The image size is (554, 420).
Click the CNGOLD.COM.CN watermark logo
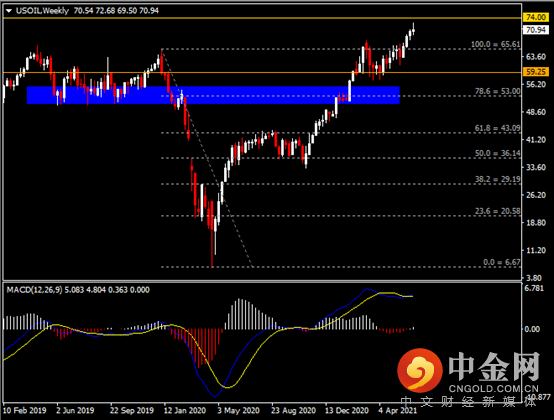468,372
